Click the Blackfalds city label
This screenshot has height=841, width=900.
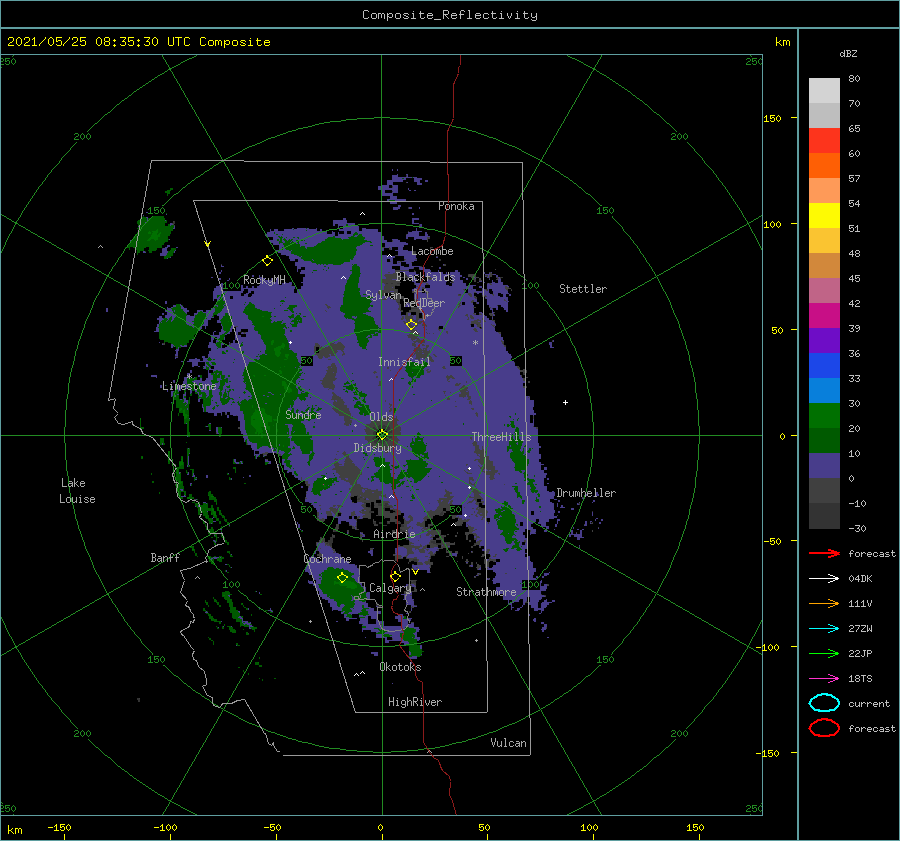click(425, 277)
